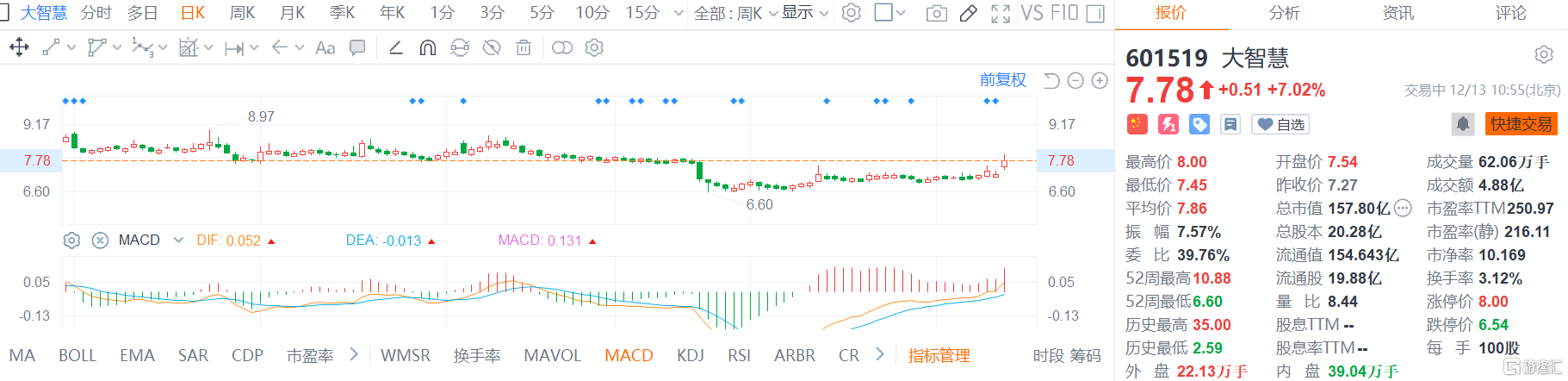Viewport: 1568px width, 381px height.
Task: Click the text annotation 'Aa' tool
Action: click(x=325, y=48)
